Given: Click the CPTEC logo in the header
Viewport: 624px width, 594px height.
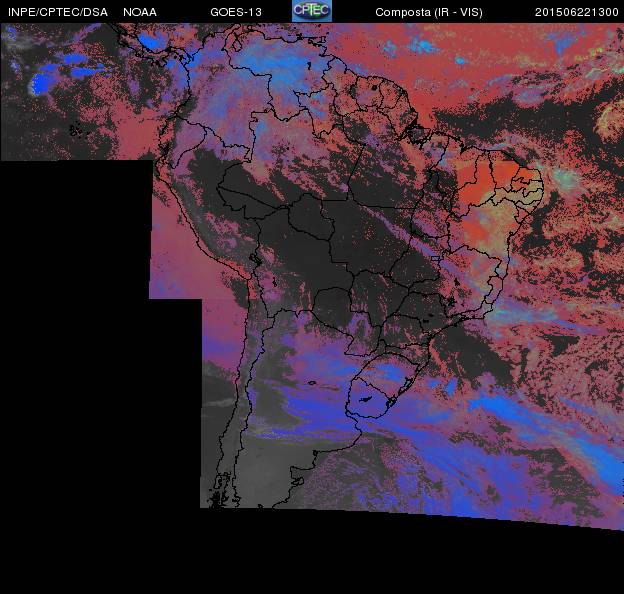Looking at the screenshot, I should tap(312, 11).
